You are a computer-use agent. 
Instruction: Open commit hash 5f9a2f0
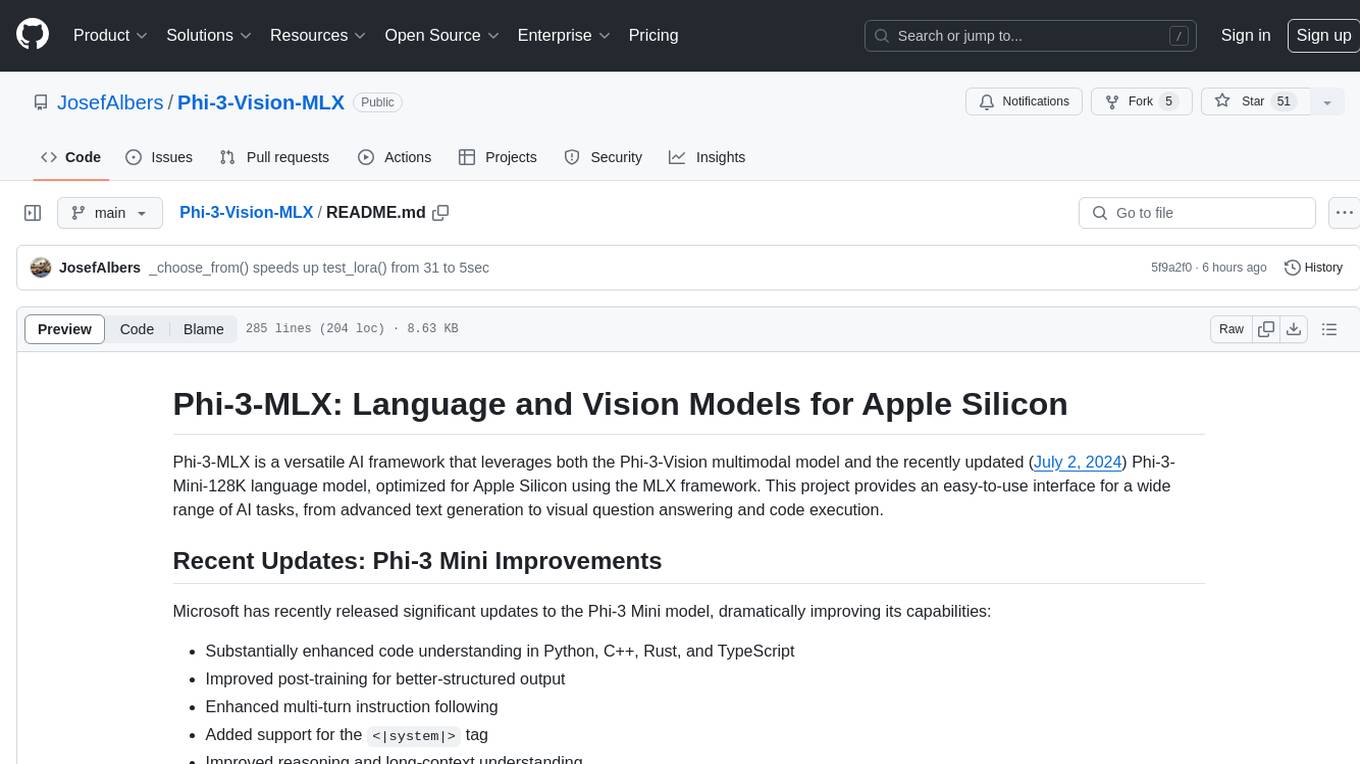(x=1171, y=268)
